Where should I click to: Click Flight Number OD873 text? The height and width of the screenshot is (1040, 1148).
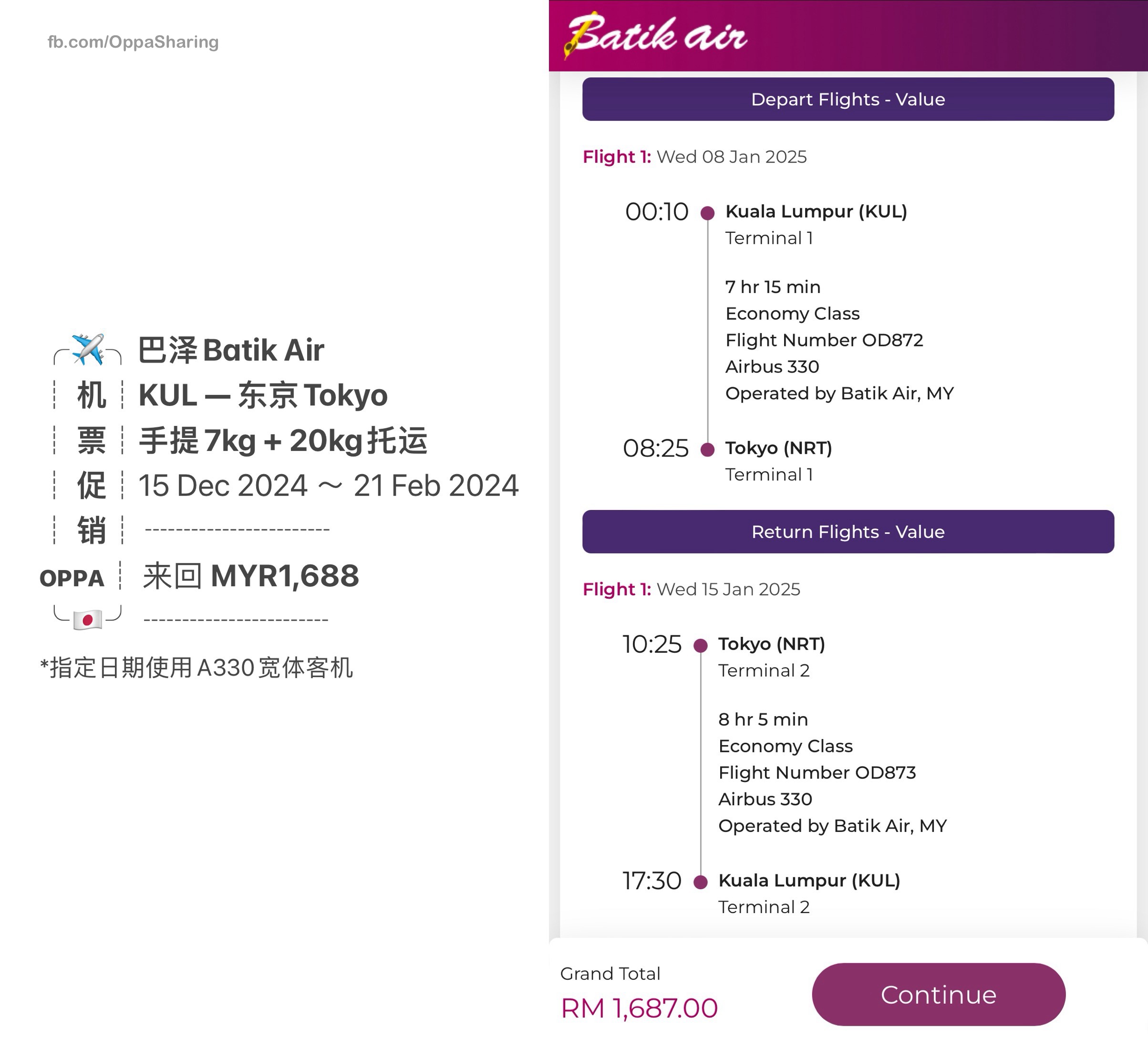817,772
